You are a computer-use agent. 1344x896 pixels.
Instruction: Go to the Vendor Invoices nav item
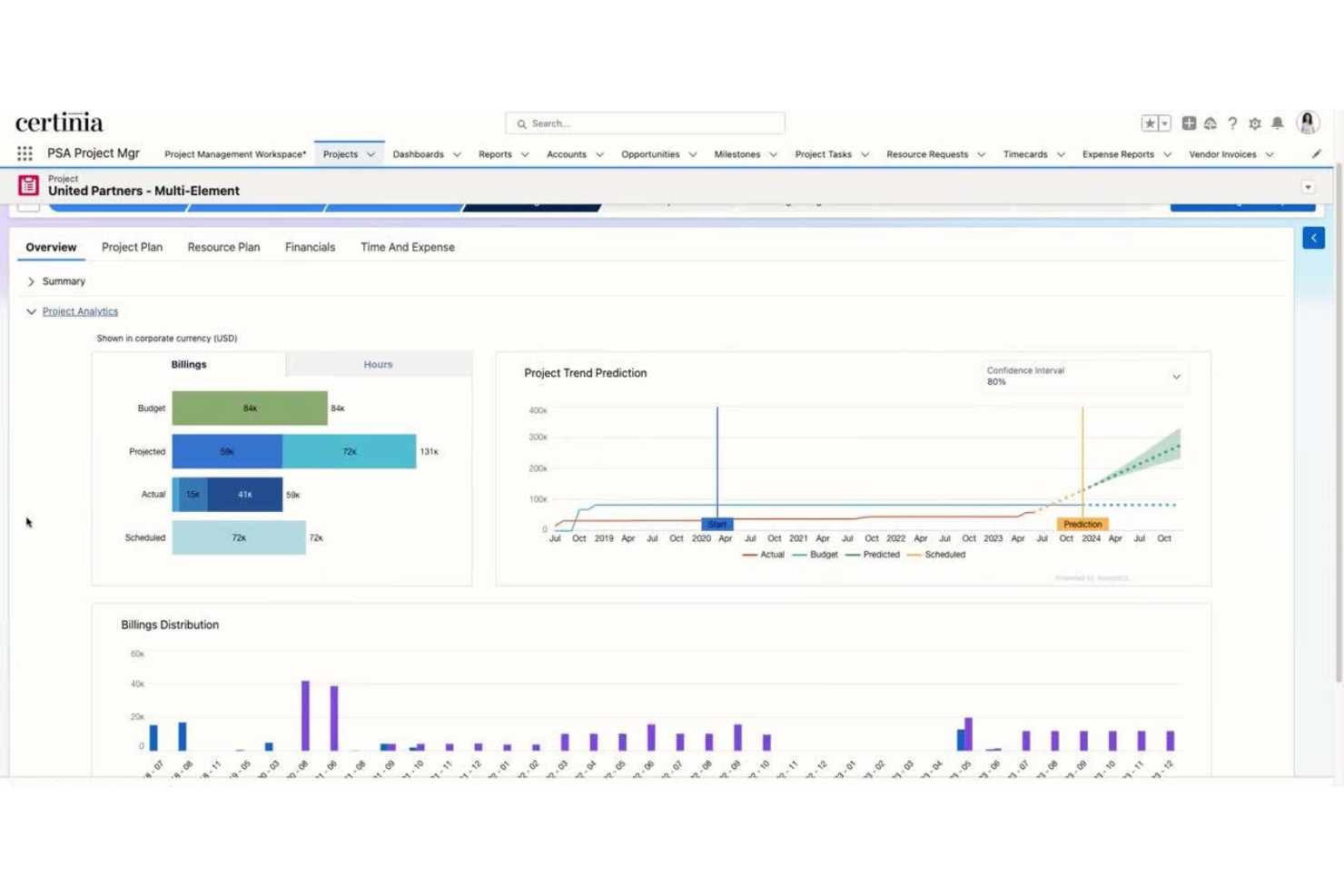(1222, 154)
